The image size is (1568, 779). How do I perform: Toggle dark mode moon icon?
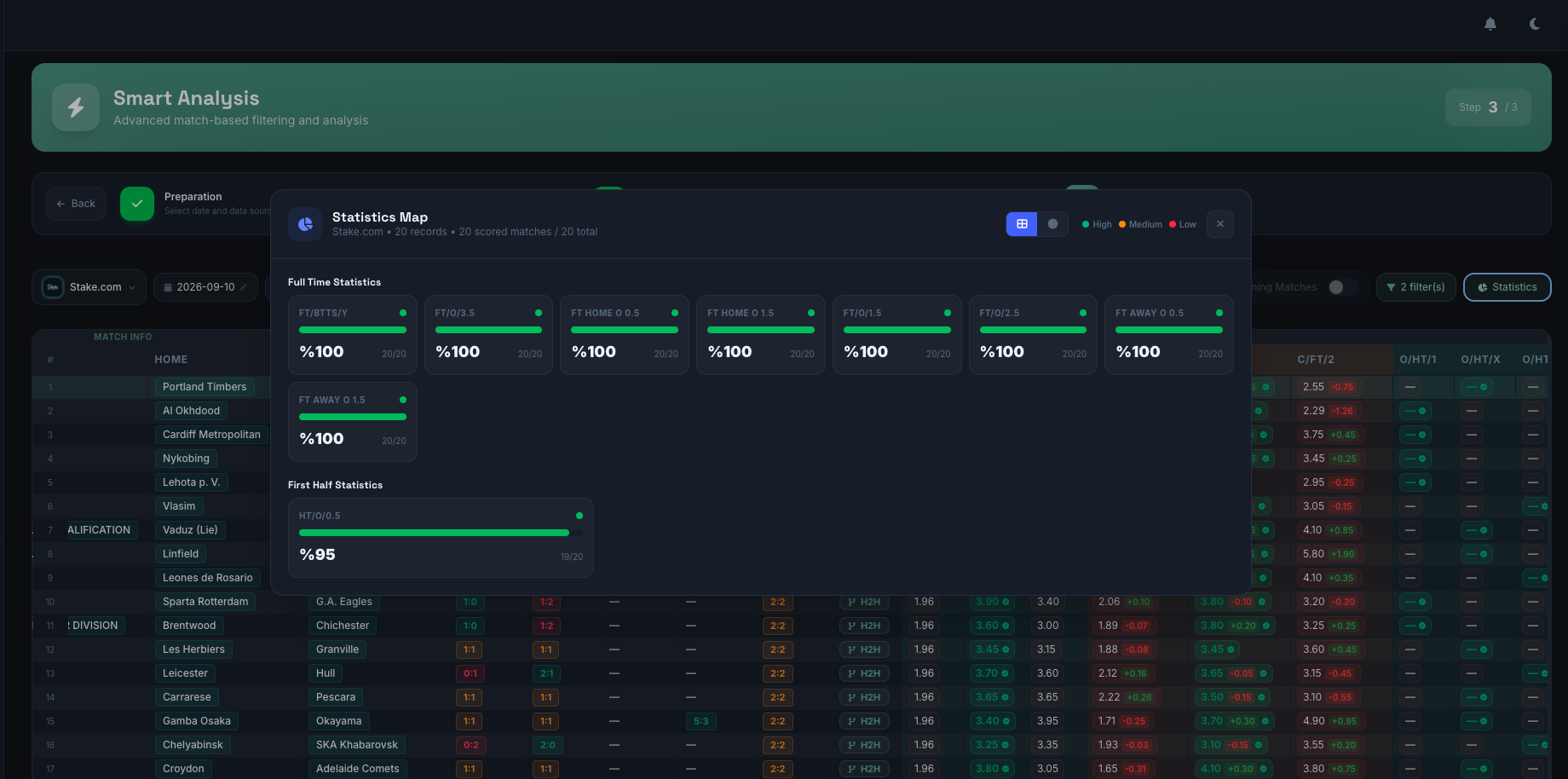[x=1535, y=24]
